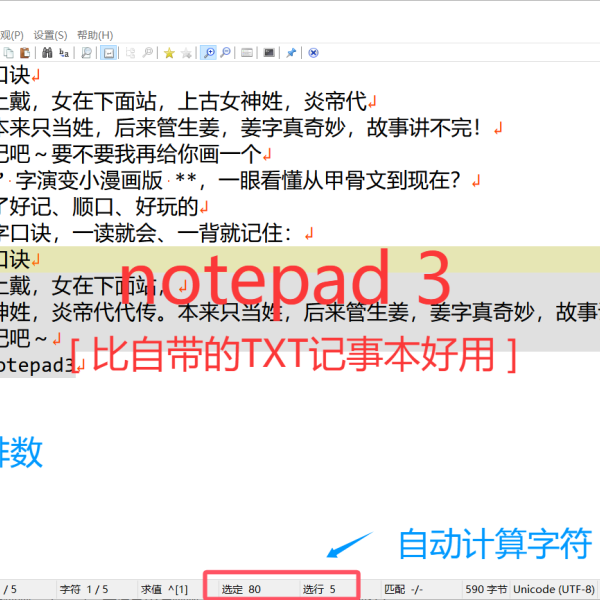Toggle word wrap in the toolbar
The image size is (600, 600).
click(108, 53)
